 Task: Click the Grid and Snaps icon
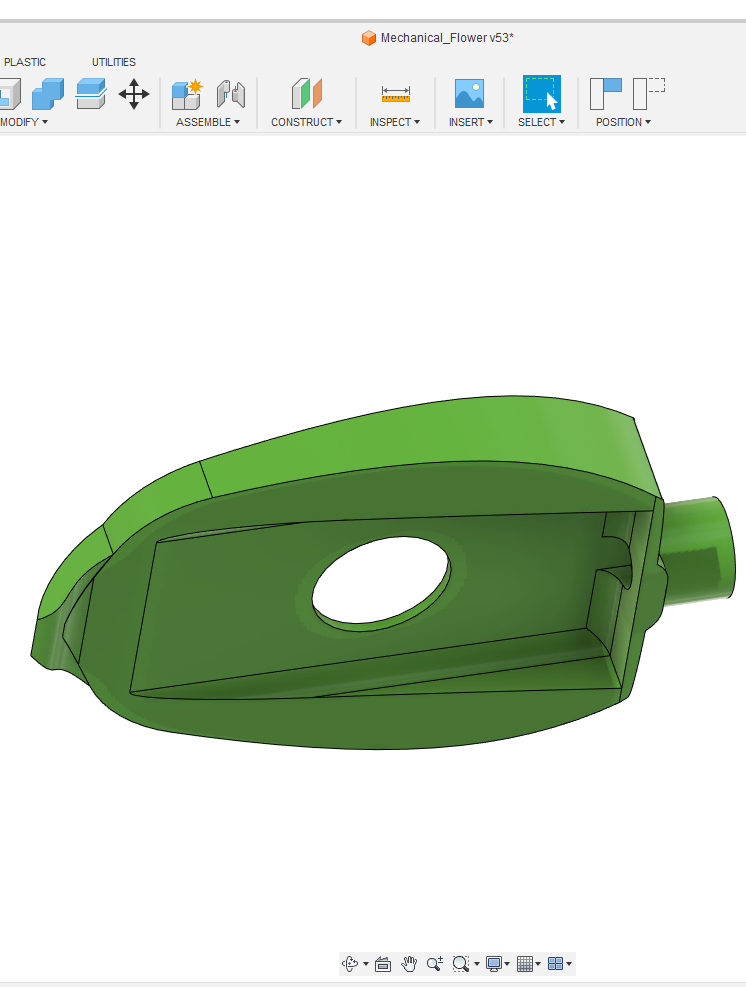524,964
